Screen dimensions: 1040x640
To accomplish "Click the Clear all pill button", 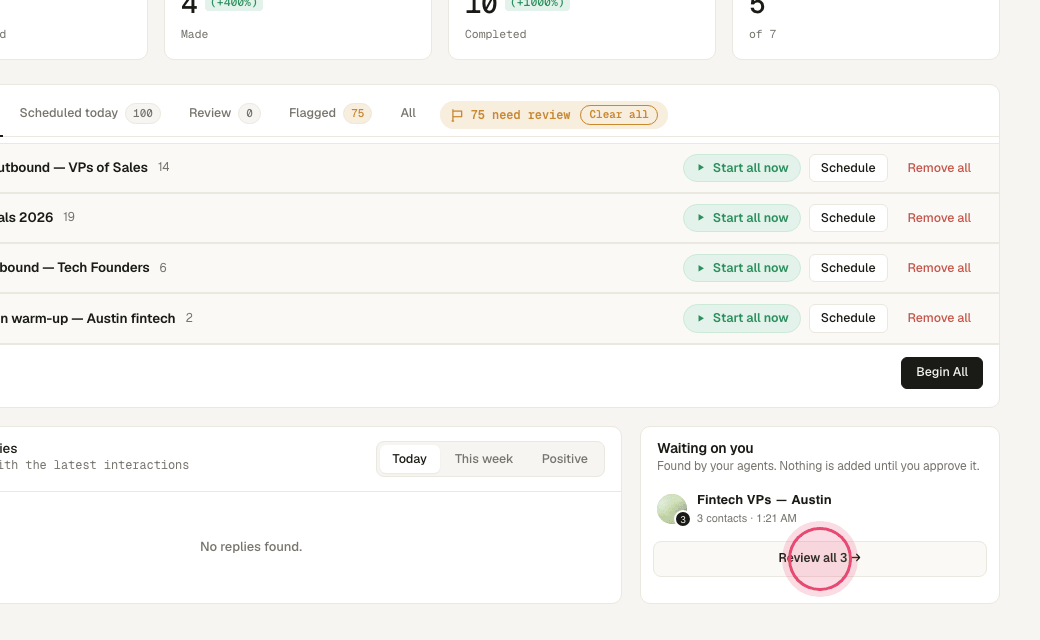I will tap(619, 115).
